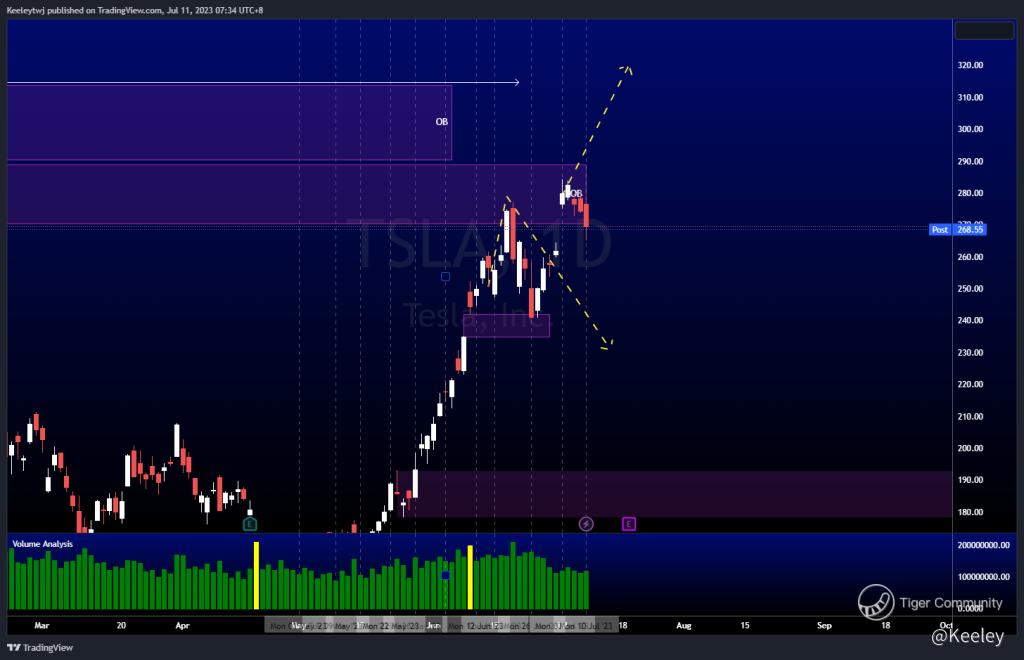Click the 320.00 price axis label
This screenshot has width=1024, height=660.
pos(970,65)
